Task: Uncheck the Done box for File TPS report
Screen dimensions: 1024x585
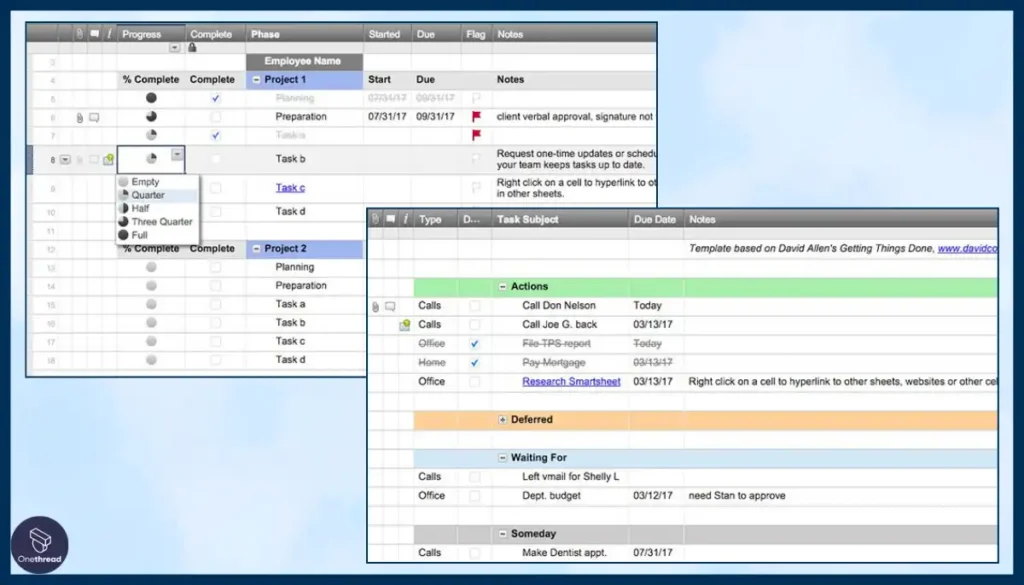Action: coord(475,343)
